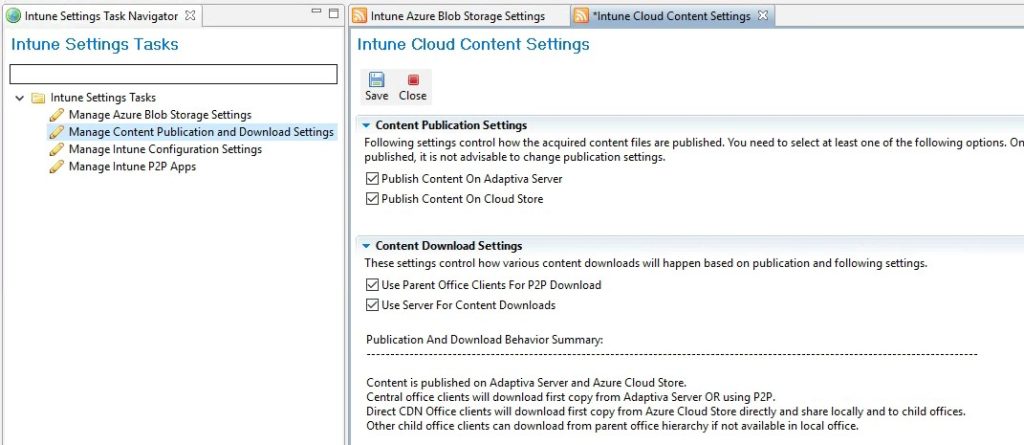Image resolution: width=1024 pixels, height=445 pixels.
Task: Click the Intune Settings Tasks panel title
Action: pos(95,44)
